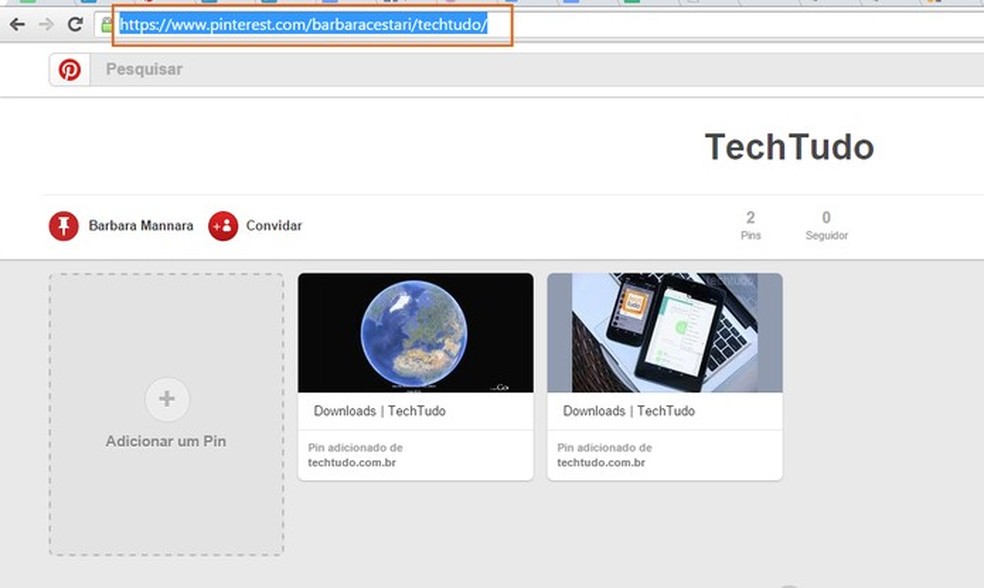The height and width of the screenshot is (588, 984).
Task: Open techtudo.com.br source under tablet pin
Action: coord(601,462)
